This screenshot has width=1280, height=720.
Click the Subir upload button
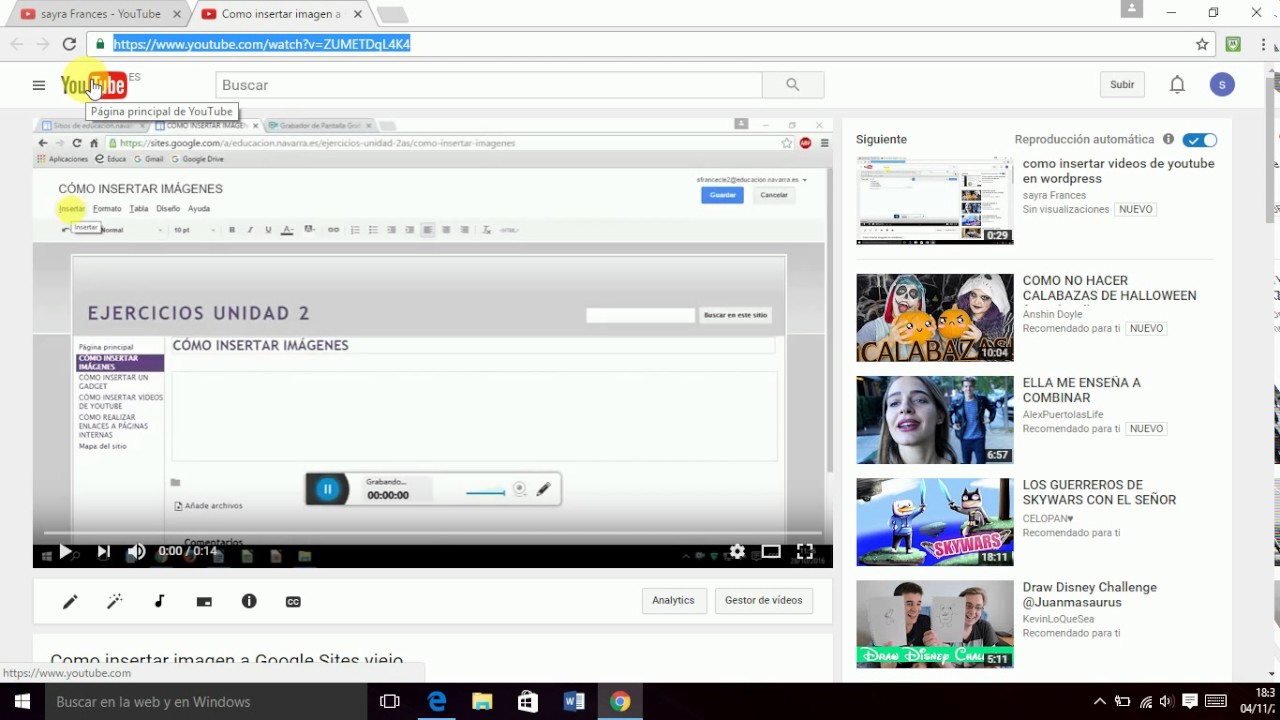tap(1122, 85)
